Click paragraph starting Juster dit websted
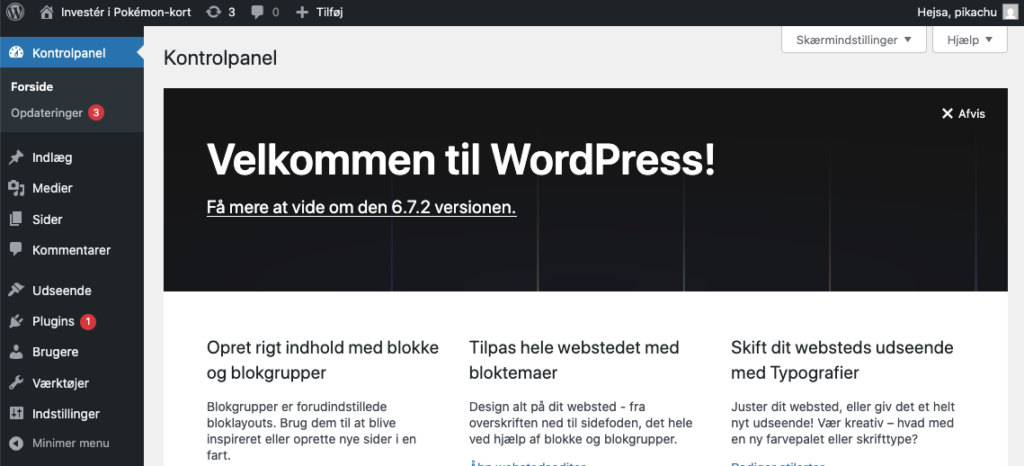The image size is (1024, 466). tap(845, 423)
